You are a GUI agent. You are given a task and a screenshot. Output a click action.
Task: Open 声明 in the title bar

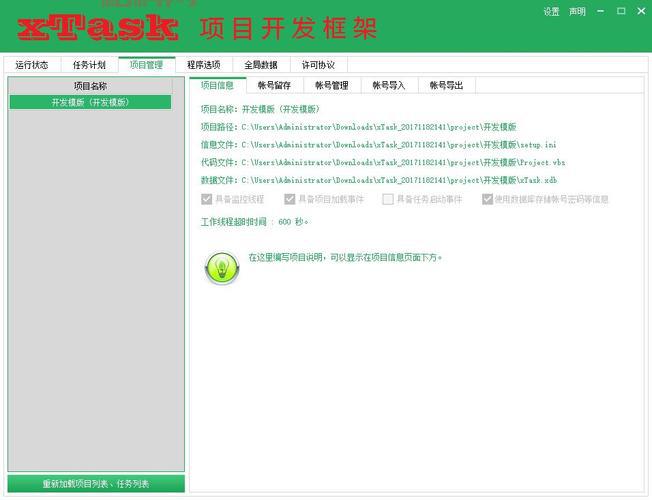[x=577, y=12]
